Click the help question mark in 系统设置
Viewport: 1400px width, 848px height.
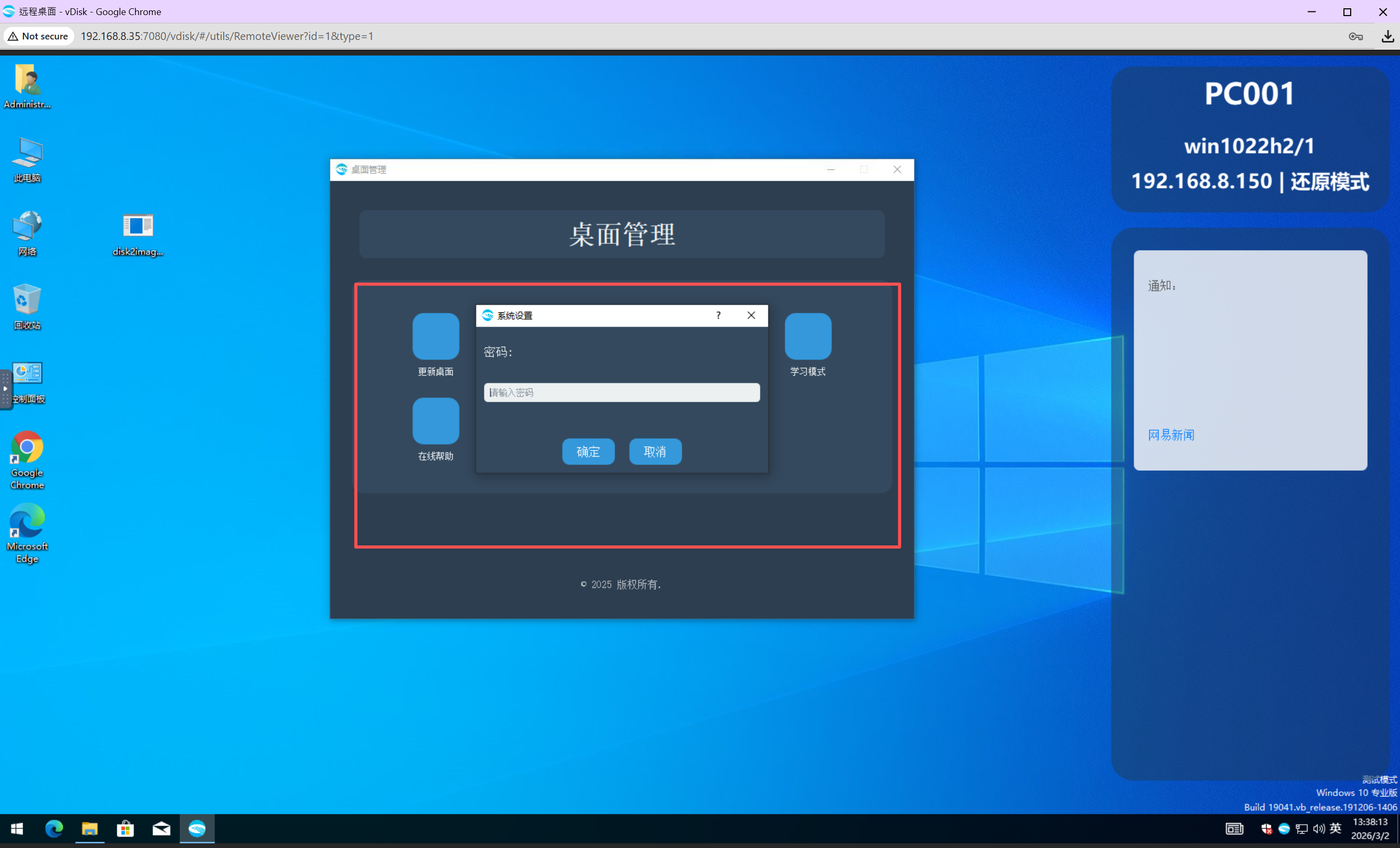pyautogui.click(x=718, y=315)
